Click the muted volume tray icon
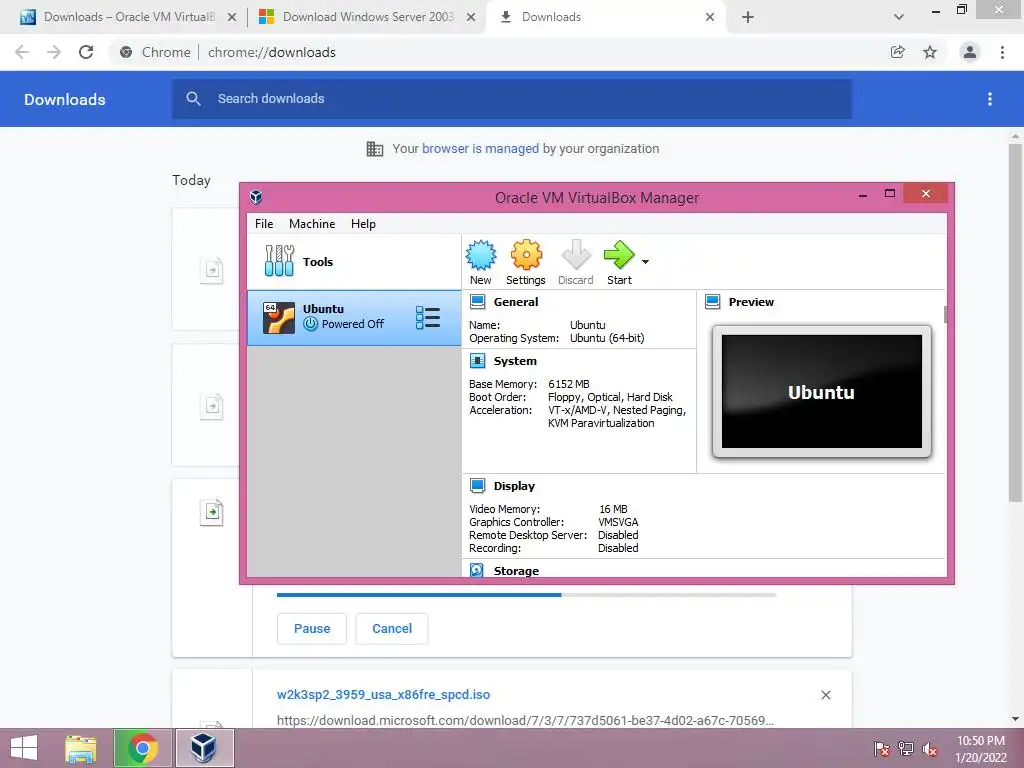 tap(930, 749)
